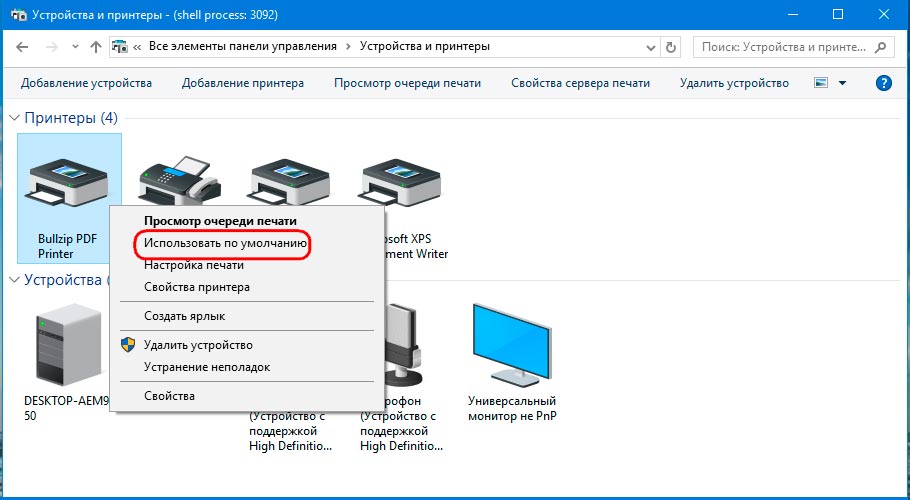
Task: Click the hidden breadcrumbs double chevron
Action: (x=138, y=47)
